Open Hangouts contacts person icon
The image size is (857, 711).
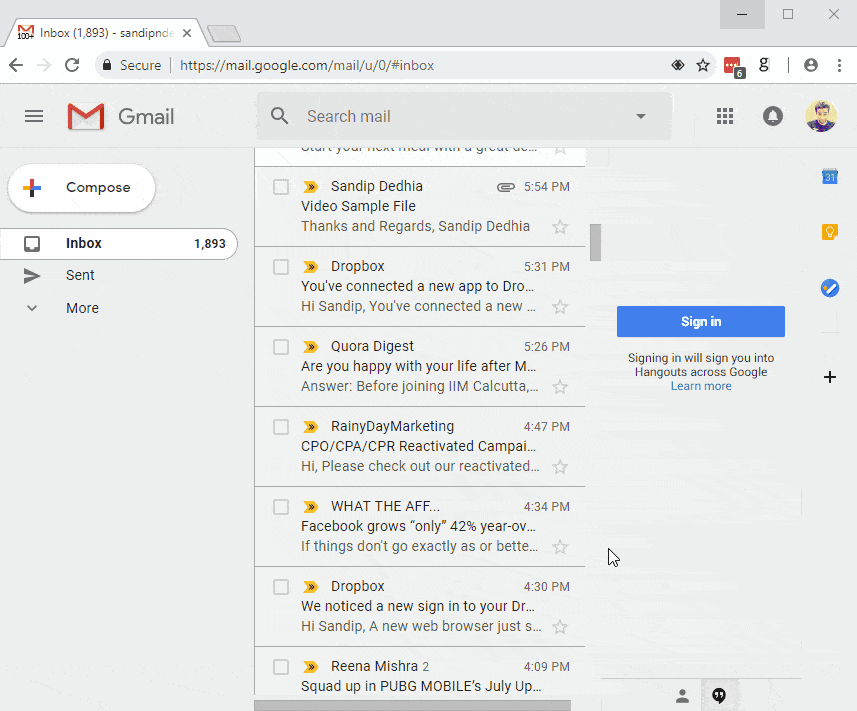tap(682, 696)
